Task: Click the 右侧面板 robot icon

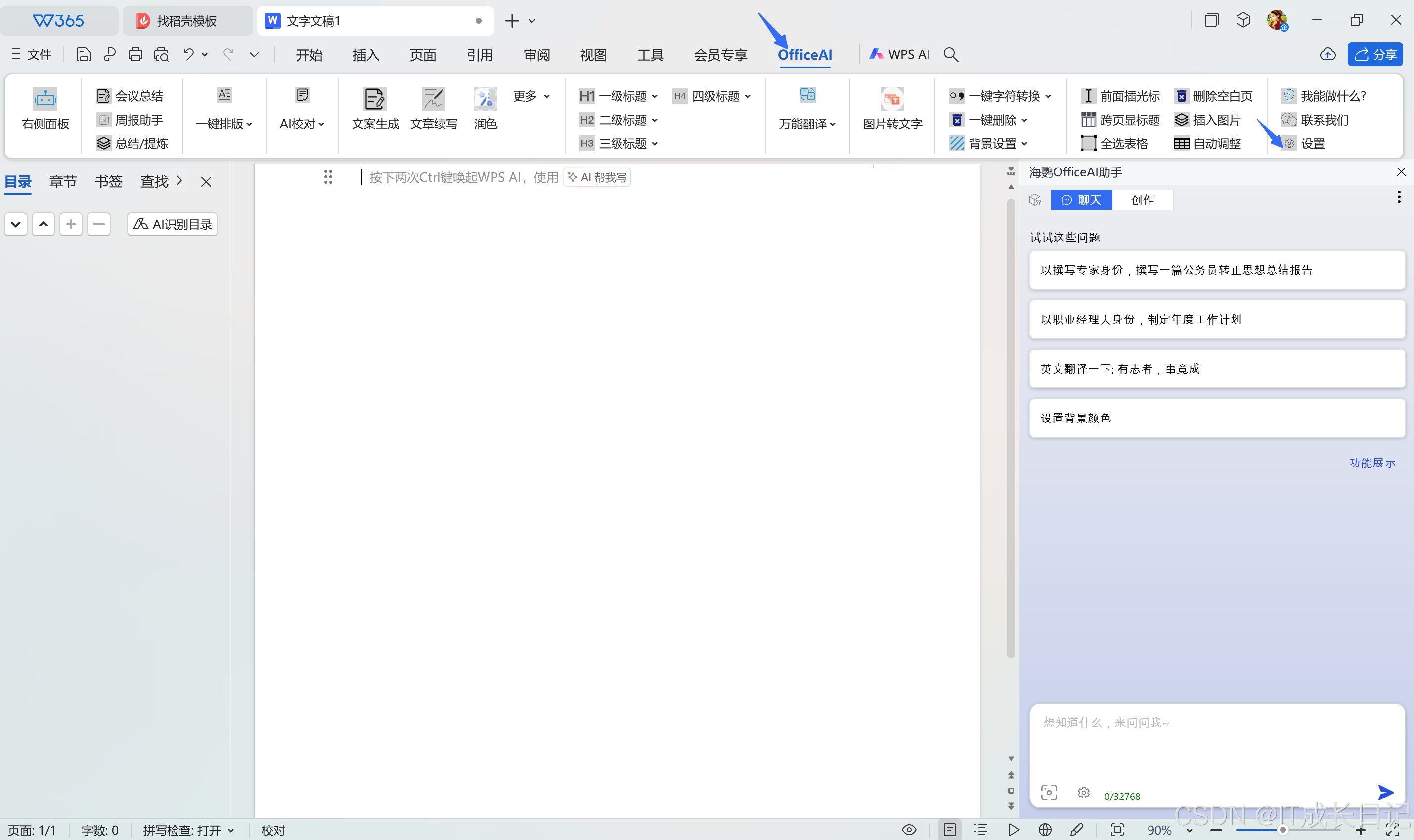Action: [x=44, y=100]
